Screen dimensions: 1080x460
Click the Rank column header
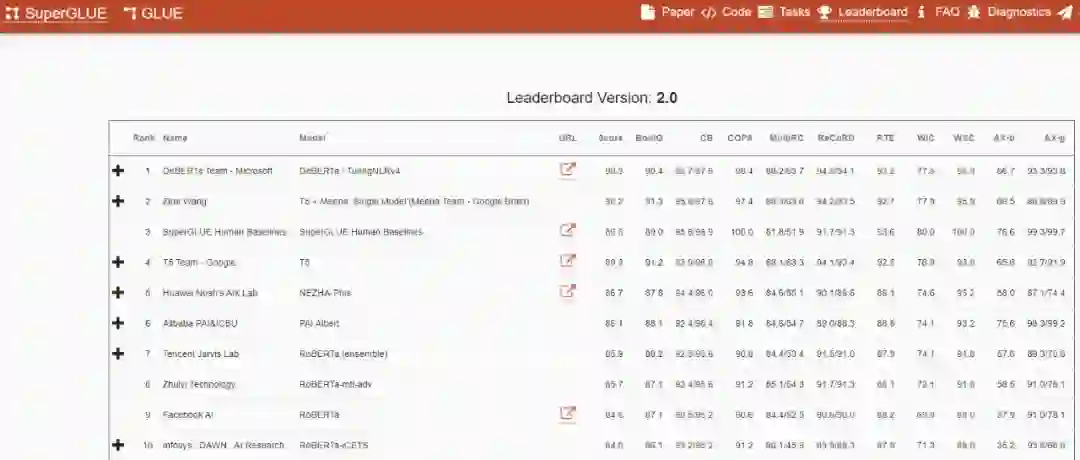[x=144, y=138]
